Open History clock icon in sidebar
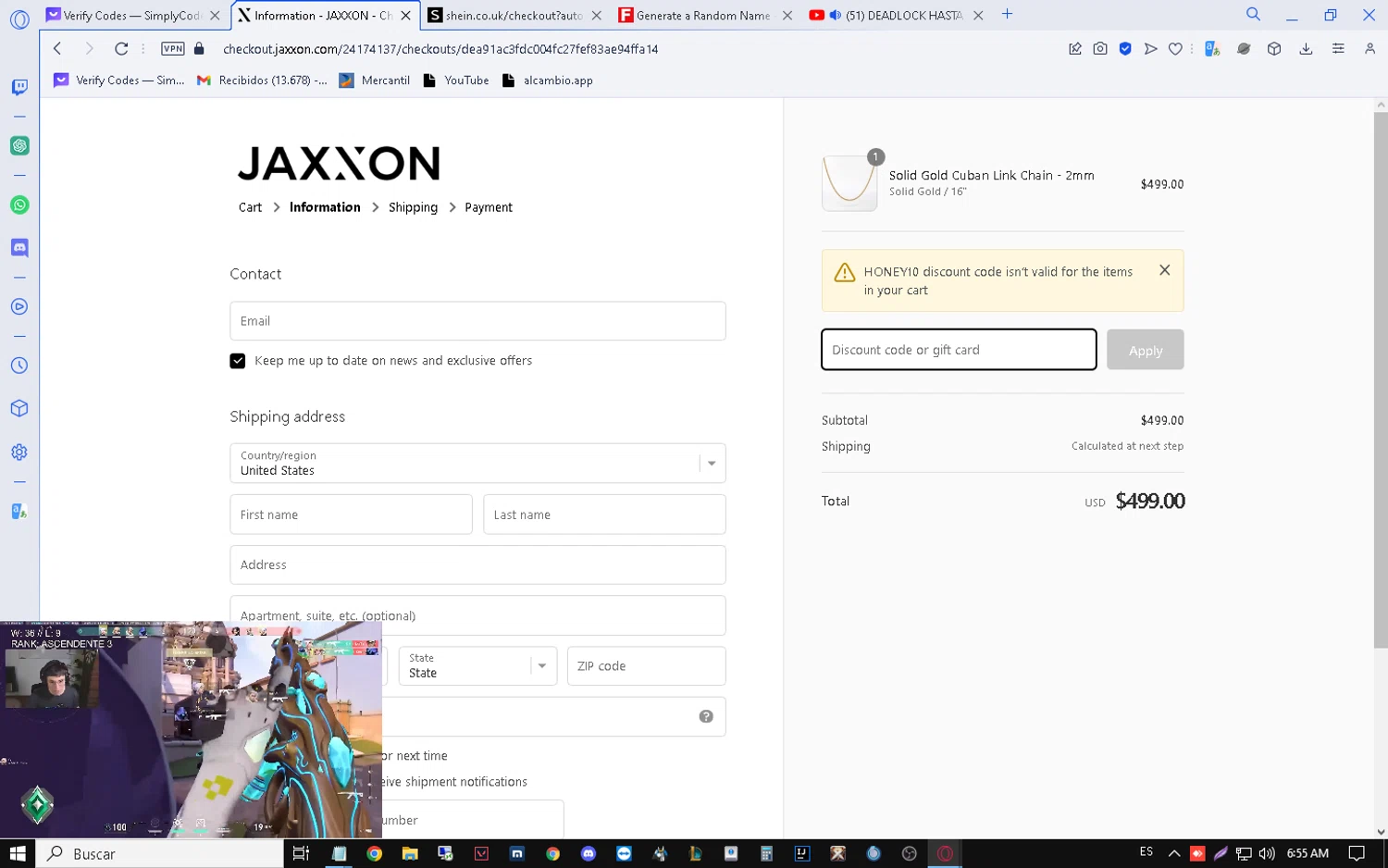Screen dimensions: 1388x868 tap(19, 366)
